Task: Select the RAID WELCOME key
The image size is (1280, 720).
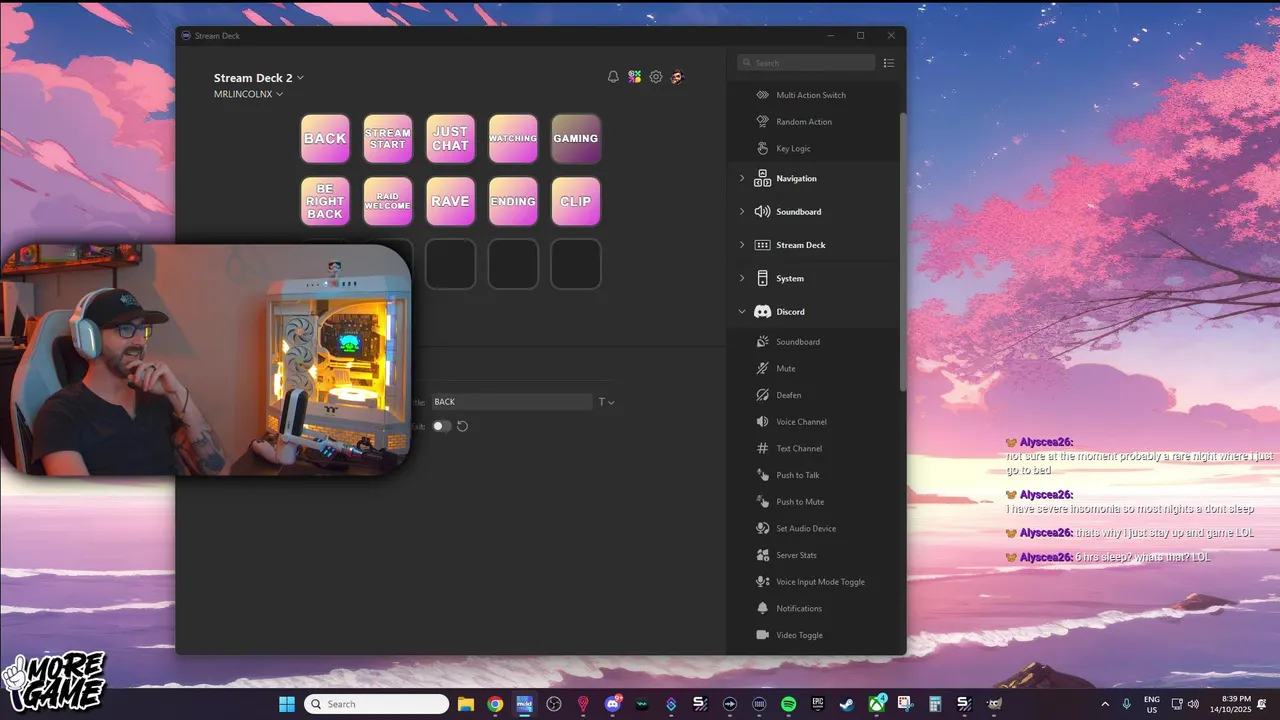Action: (x=388, y=202)
